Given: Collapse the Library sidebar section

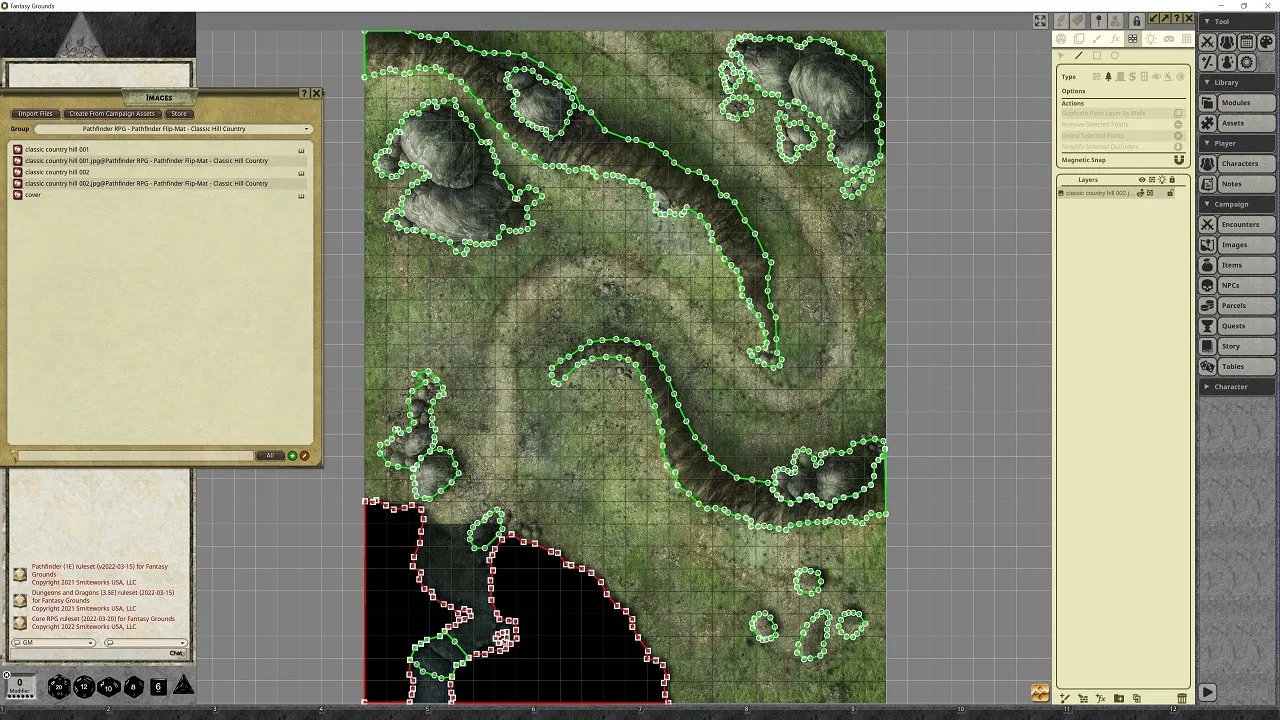Looking at the screenshot, I should [1239, 82].
